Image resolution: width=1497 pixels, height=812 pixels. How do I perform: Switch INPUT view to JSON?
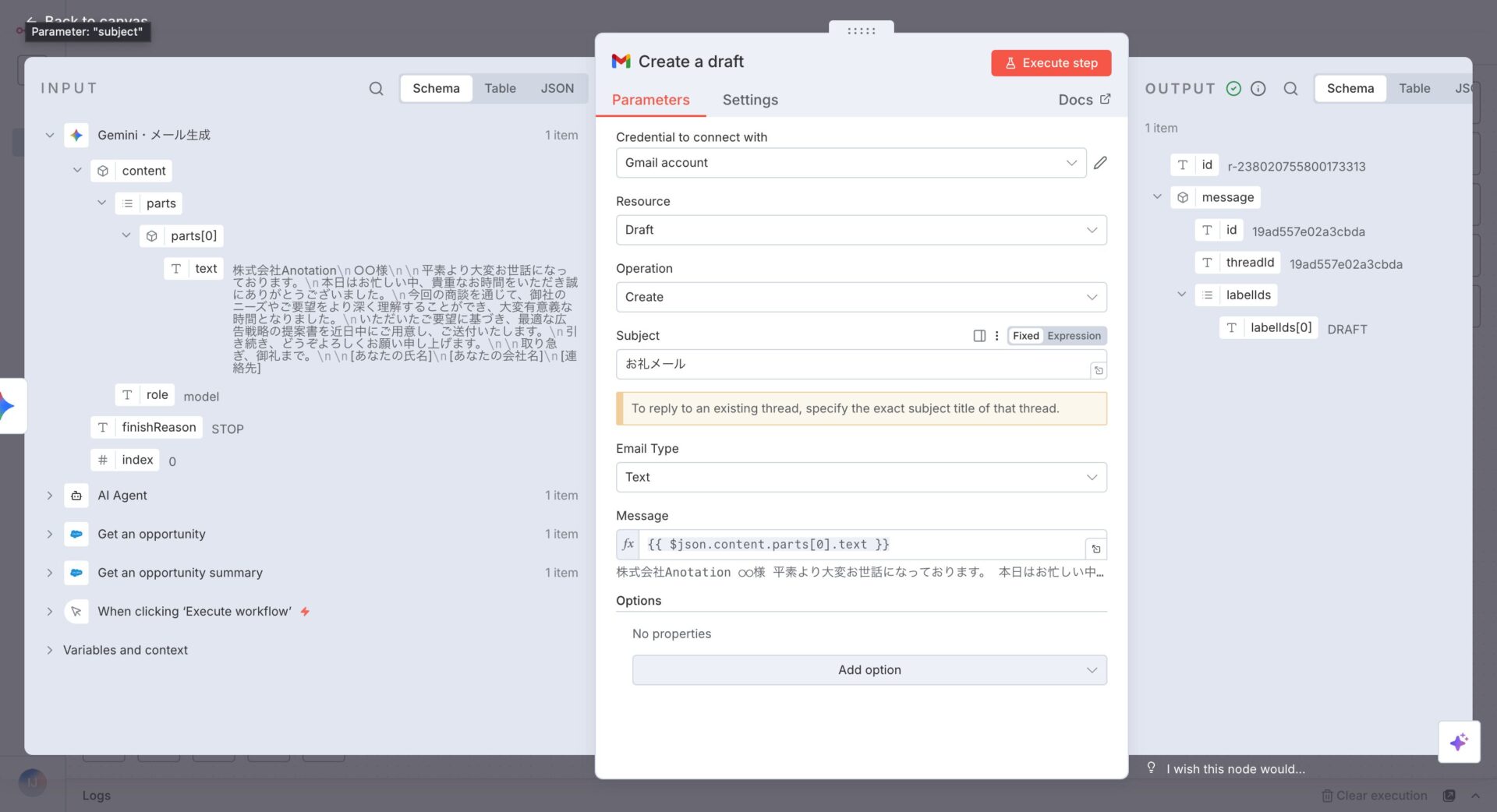(557, 89)
